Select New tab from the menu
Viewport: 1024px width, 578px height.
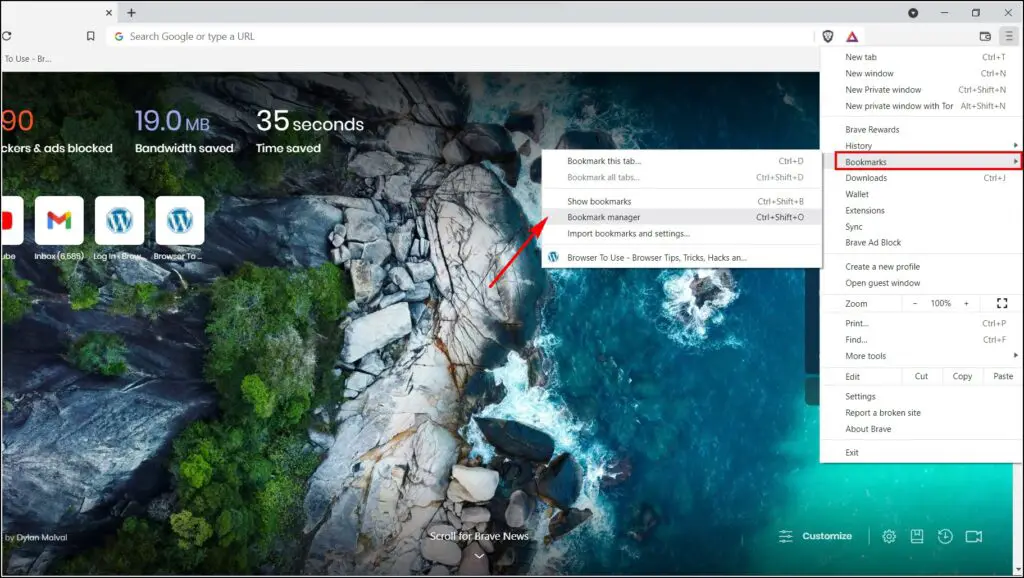point(921,57)
